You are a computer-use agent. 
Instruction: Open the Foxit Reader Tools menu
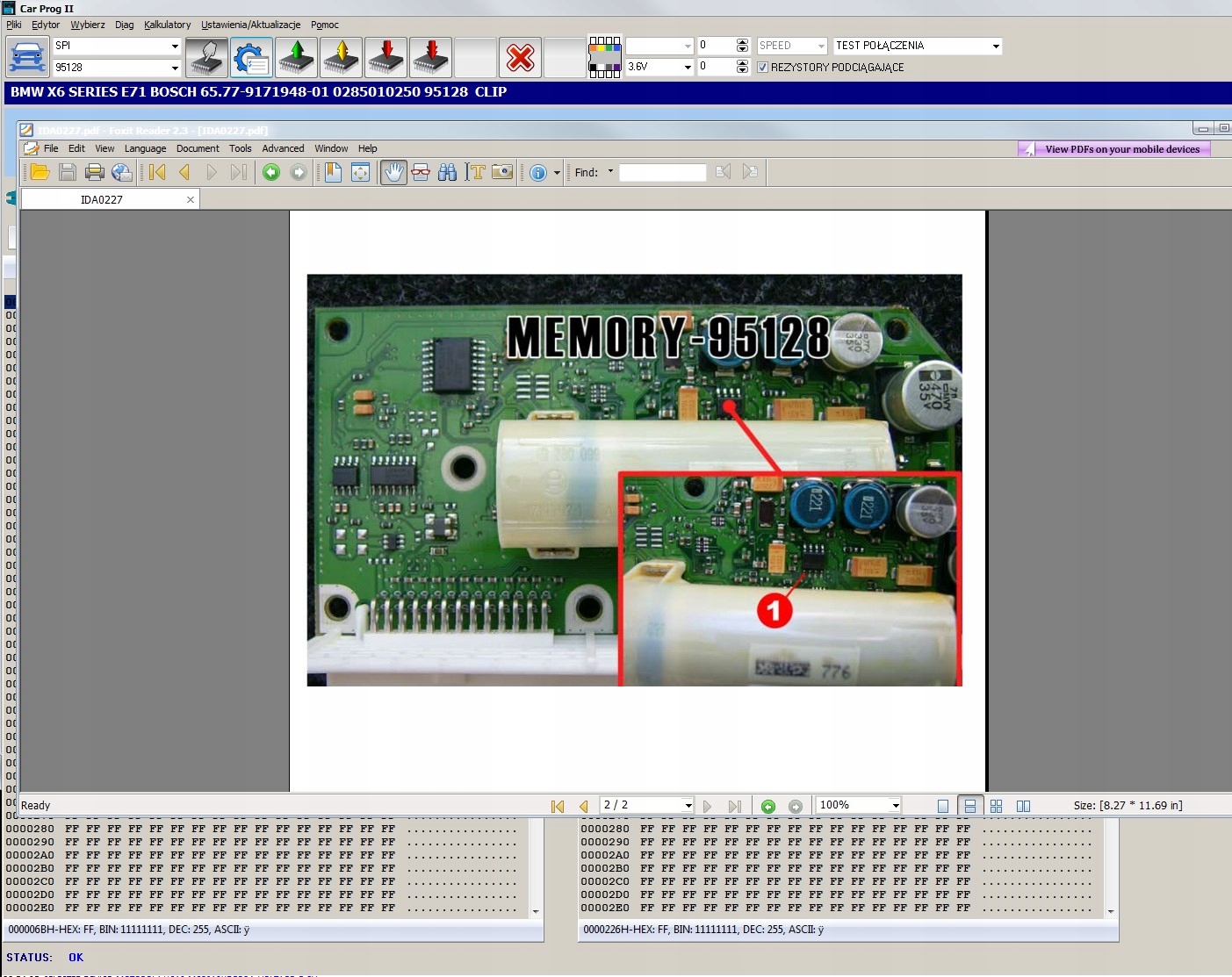coord(241,148)
